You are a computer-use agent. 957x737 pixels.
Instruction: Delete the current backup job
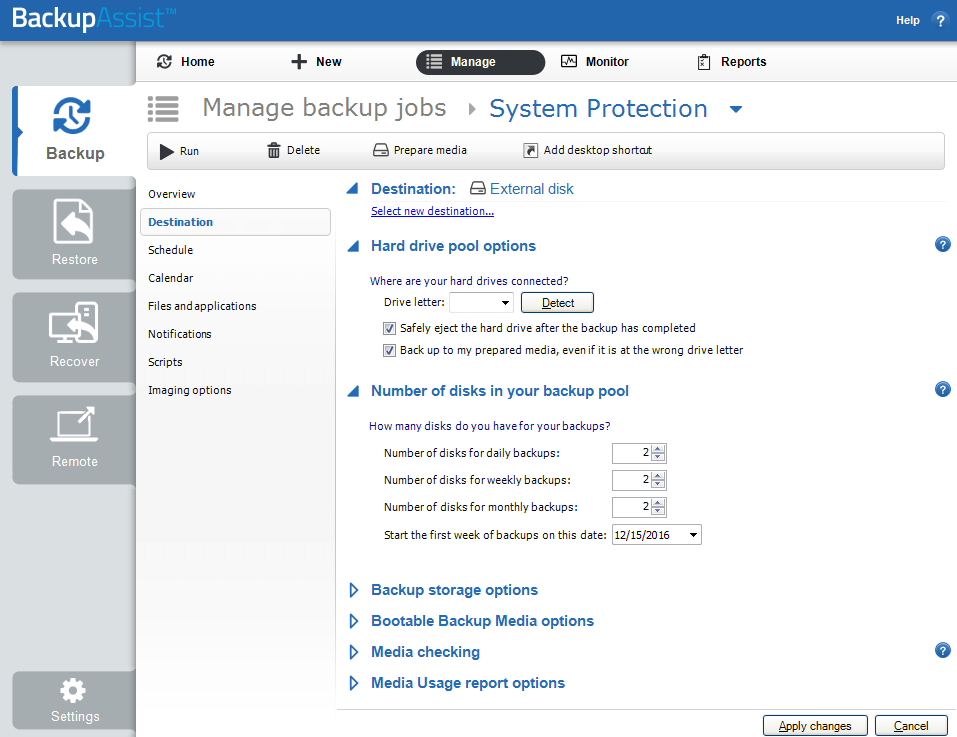click(294, 150)
